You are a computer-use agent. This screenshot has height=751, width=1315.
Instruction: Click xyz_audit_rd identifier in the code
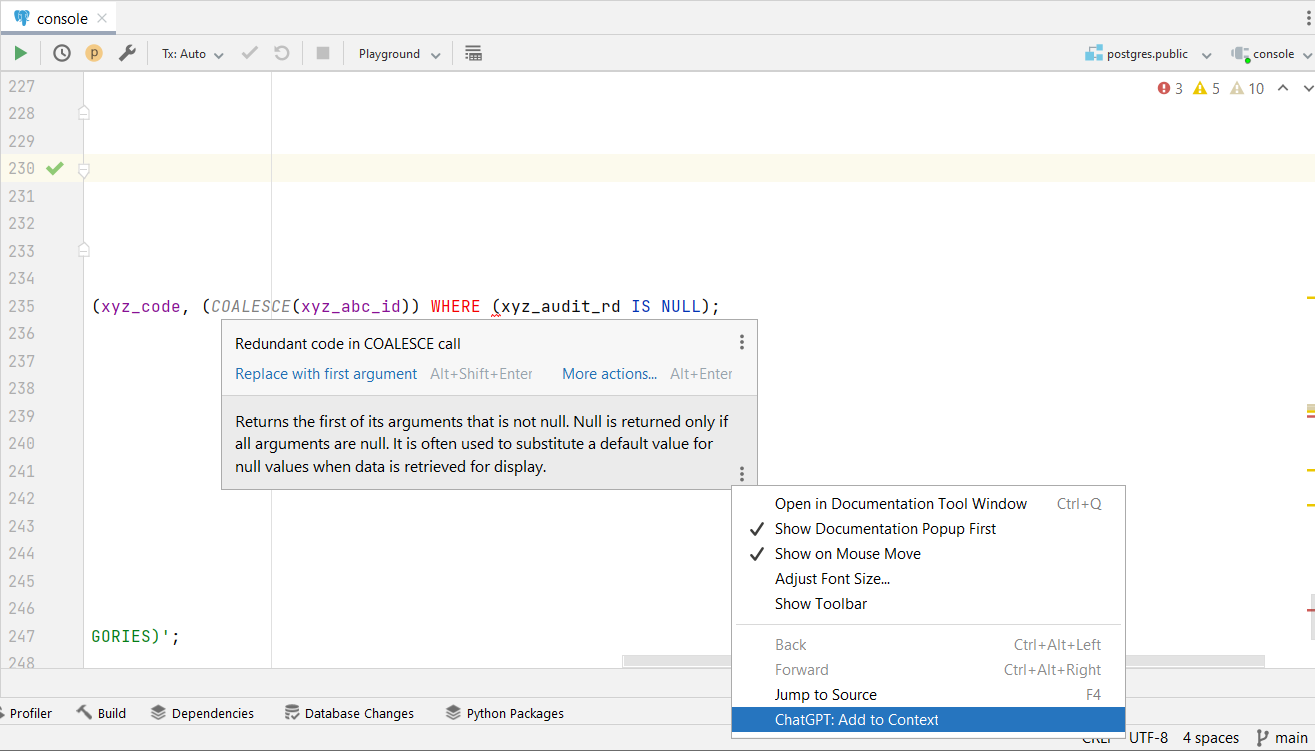[x=561, y=306]
